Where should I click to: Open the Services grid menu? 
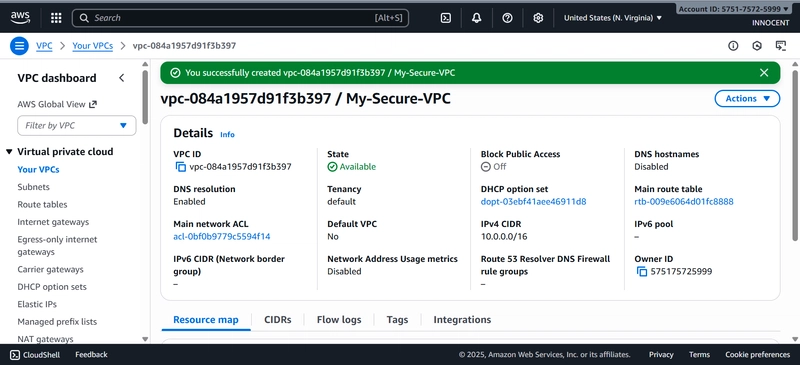coord(56,18)
